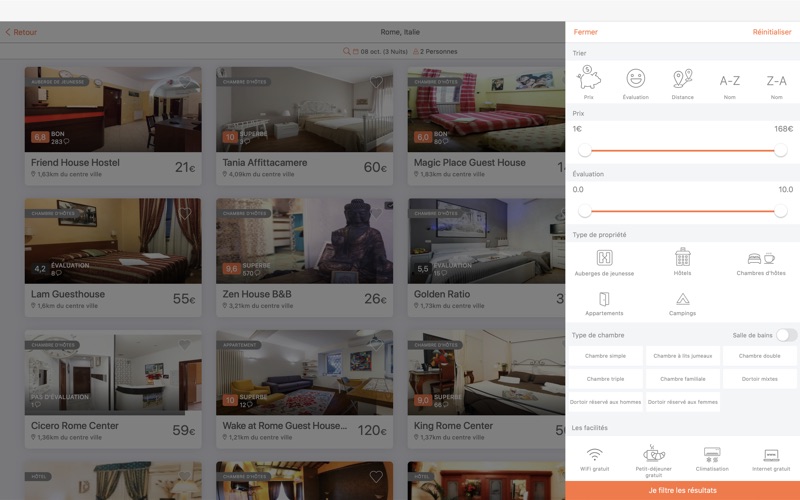The height and width of the screenshot is (500, 800).
Task: Click Rome, Italie header title
Action: tap(400, 32)
